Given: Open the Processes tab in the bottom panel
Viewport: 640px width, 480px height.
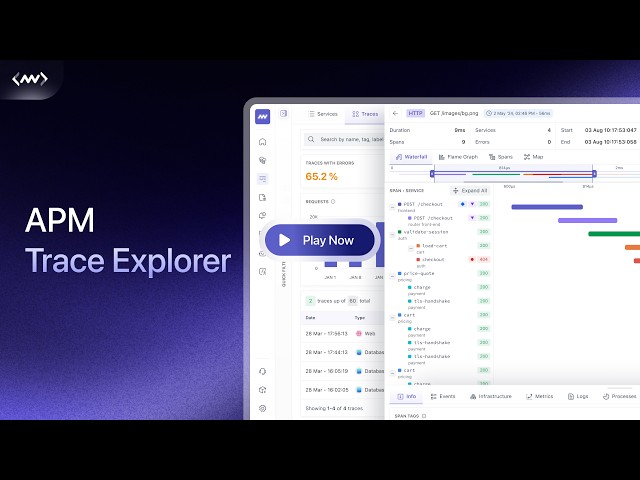Looking at the screenshot, I should pos(620,396).
